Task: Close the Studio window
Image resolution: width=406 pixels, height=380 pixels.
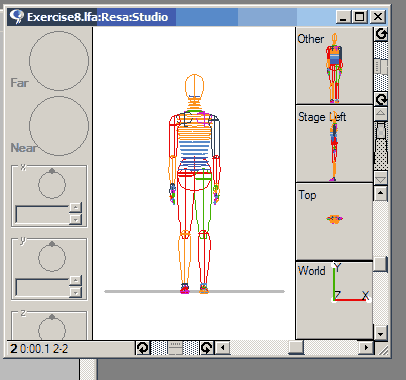Action: [x=378, y=17]
